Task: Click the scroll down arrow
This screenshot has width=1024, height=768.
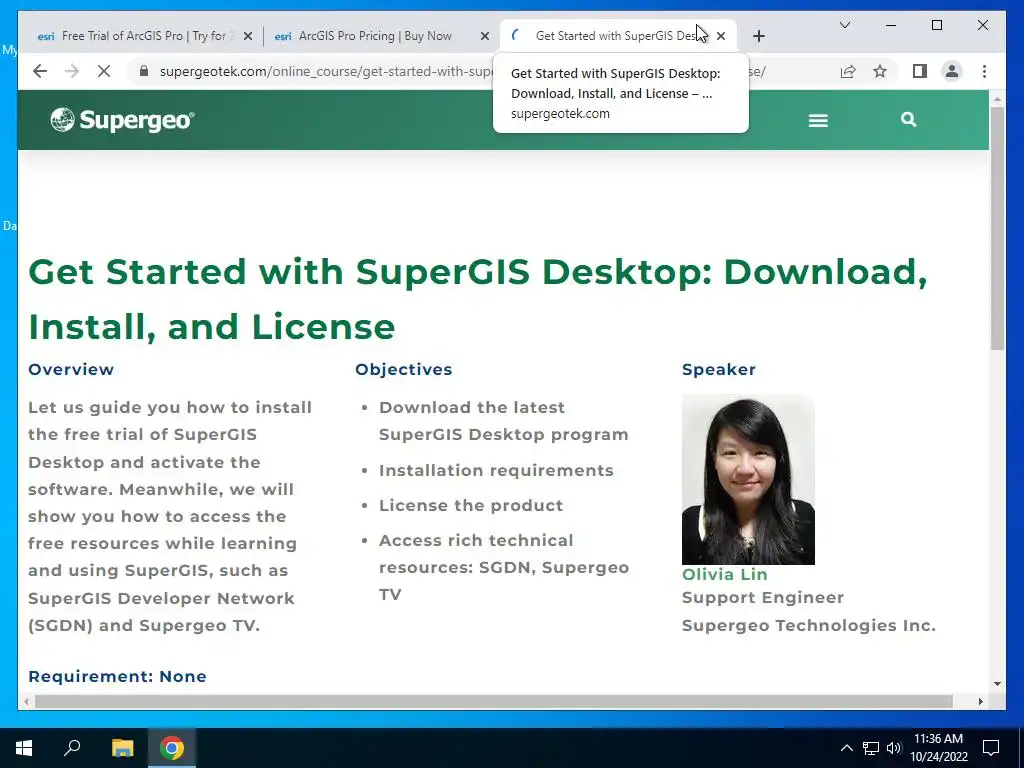Action: 997,684
